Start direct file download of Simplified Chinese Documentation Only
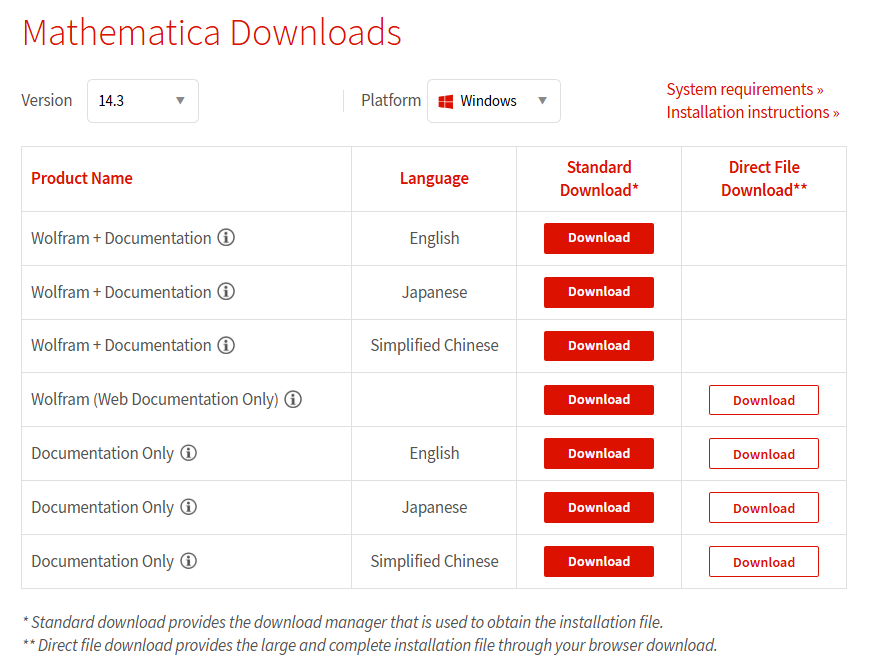 [764, 561]
